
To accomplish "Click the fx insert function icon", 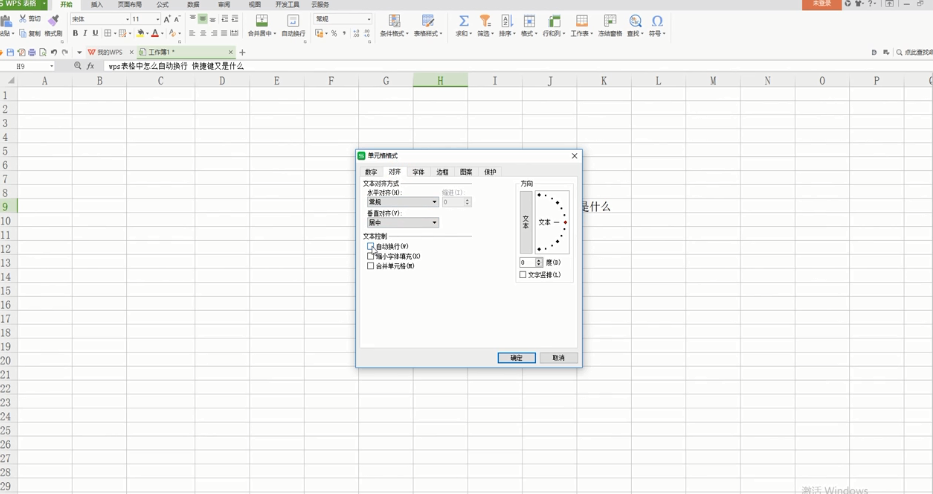I will point(90,66).
